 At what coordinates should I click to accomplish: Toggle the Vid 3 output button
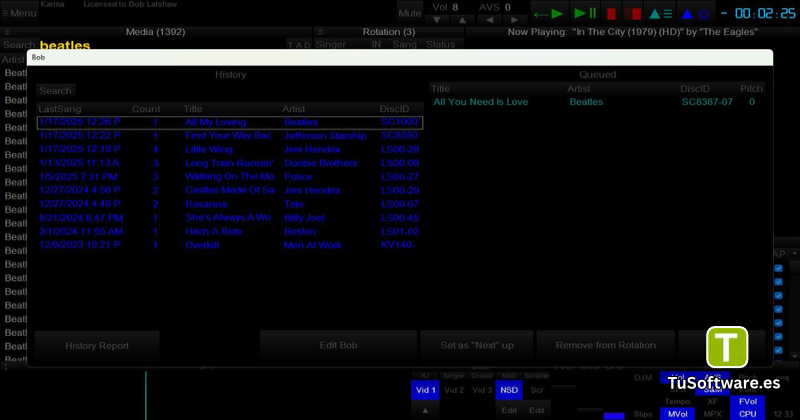482,390
